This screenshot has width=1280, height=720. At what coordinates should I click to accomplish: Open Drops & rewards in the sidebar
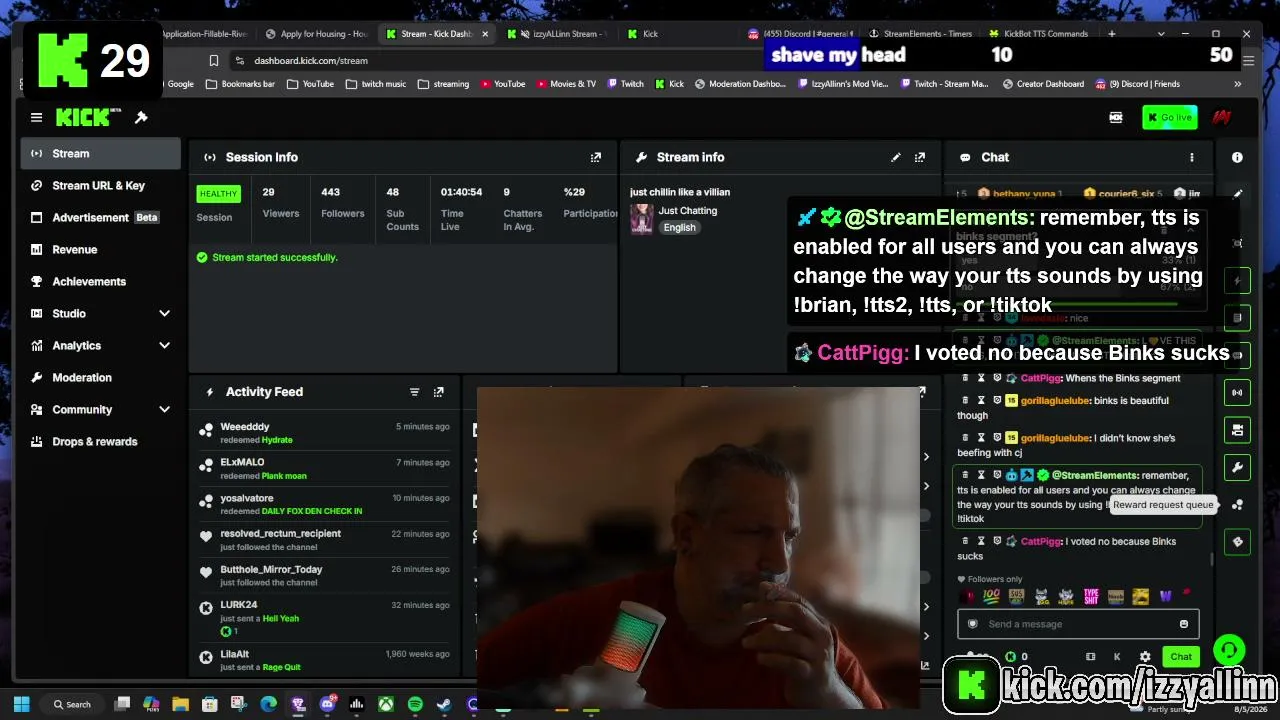tap(100, 441)
